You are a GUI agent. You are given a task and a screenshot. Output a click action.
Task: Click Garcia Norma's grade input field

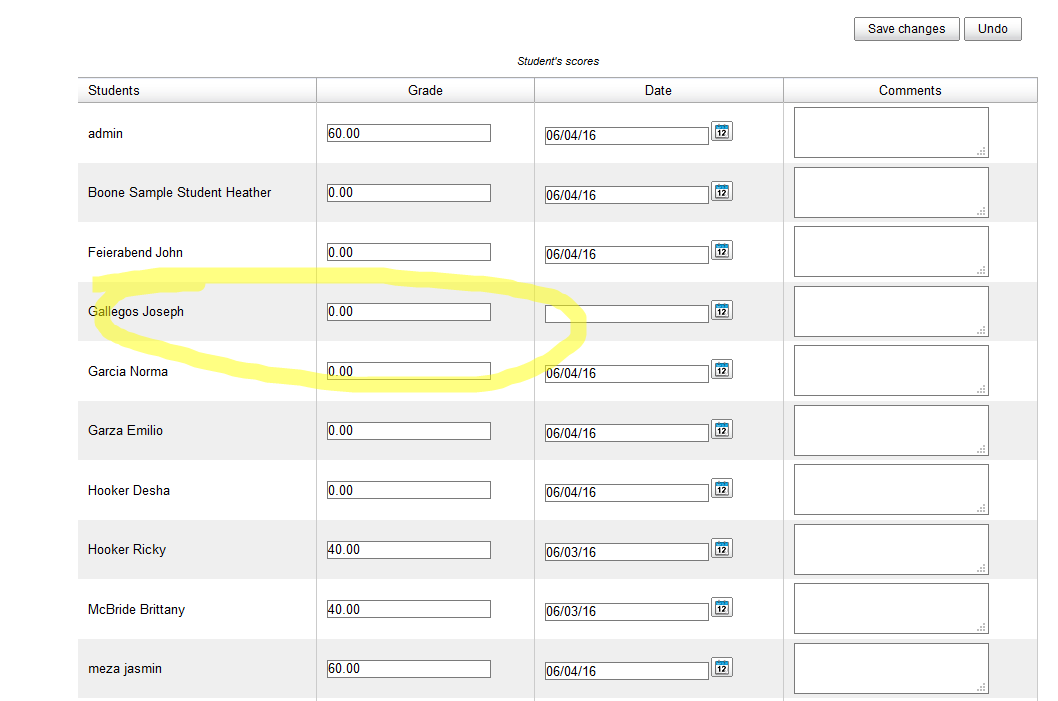pyautogui.click(x=408, y=371)
